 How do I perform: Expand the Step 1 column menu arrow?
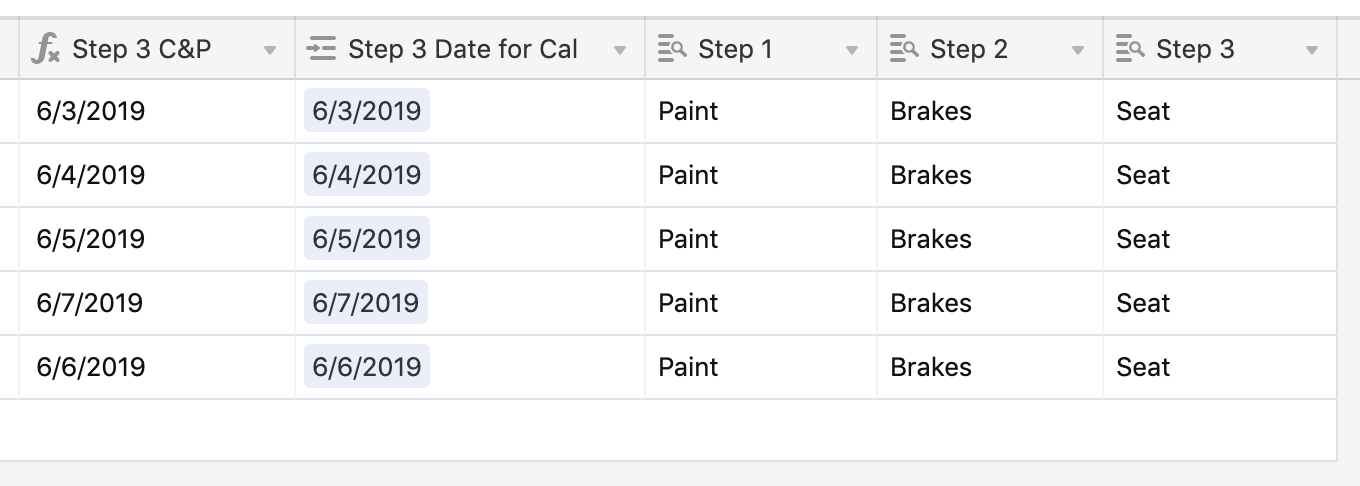(x=852, y=50)
